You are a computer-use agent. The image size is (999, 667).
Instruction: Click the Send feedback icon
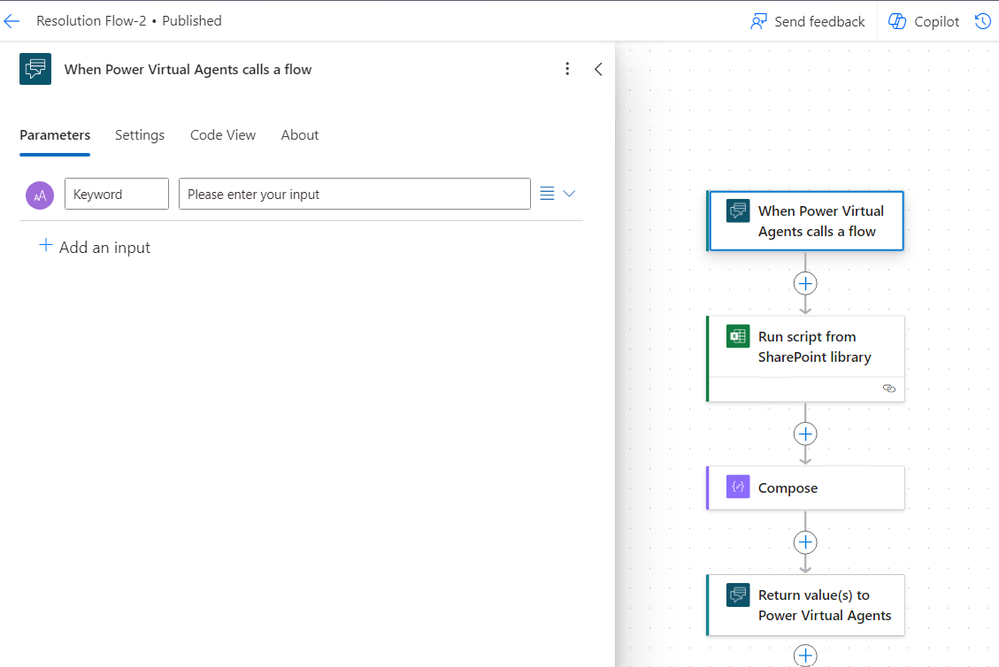click(759, 21)
